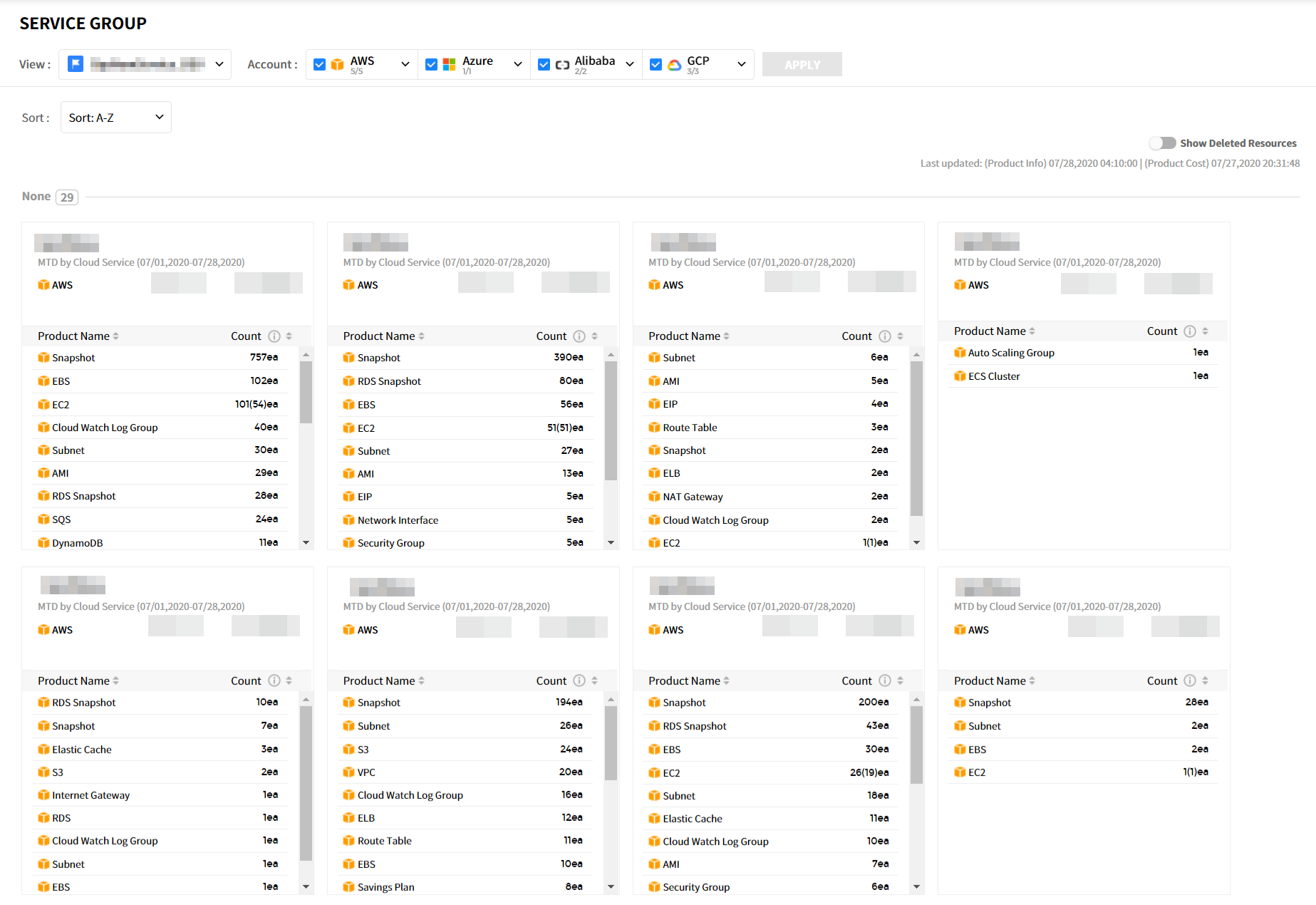Select Cloud Watch Log Group in first card
Image resolution: width=1316 pixels, height=905 pixels.
point(105,428)
